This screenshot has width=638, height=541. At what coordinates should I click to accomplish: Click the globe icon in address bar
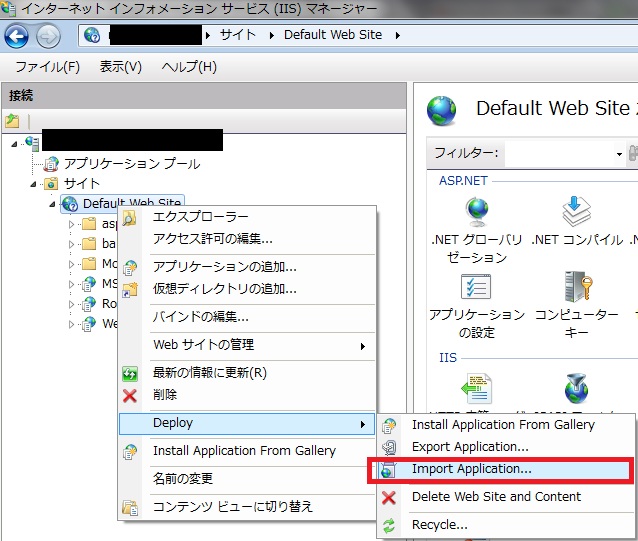coord(92,35)
